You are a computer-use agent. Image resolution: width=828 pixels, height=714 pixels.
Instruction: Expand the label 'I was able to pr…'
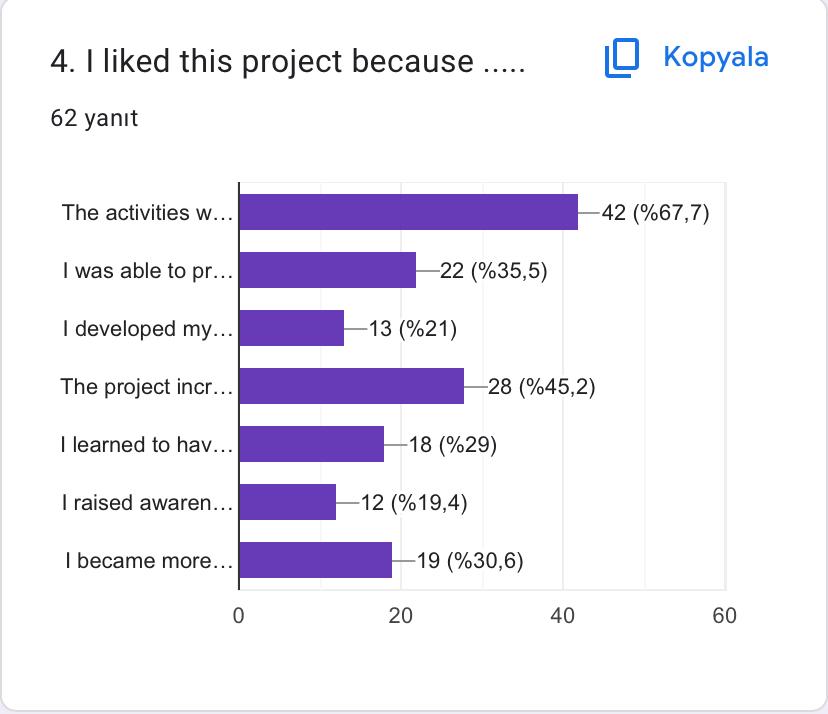pos(150,270)
